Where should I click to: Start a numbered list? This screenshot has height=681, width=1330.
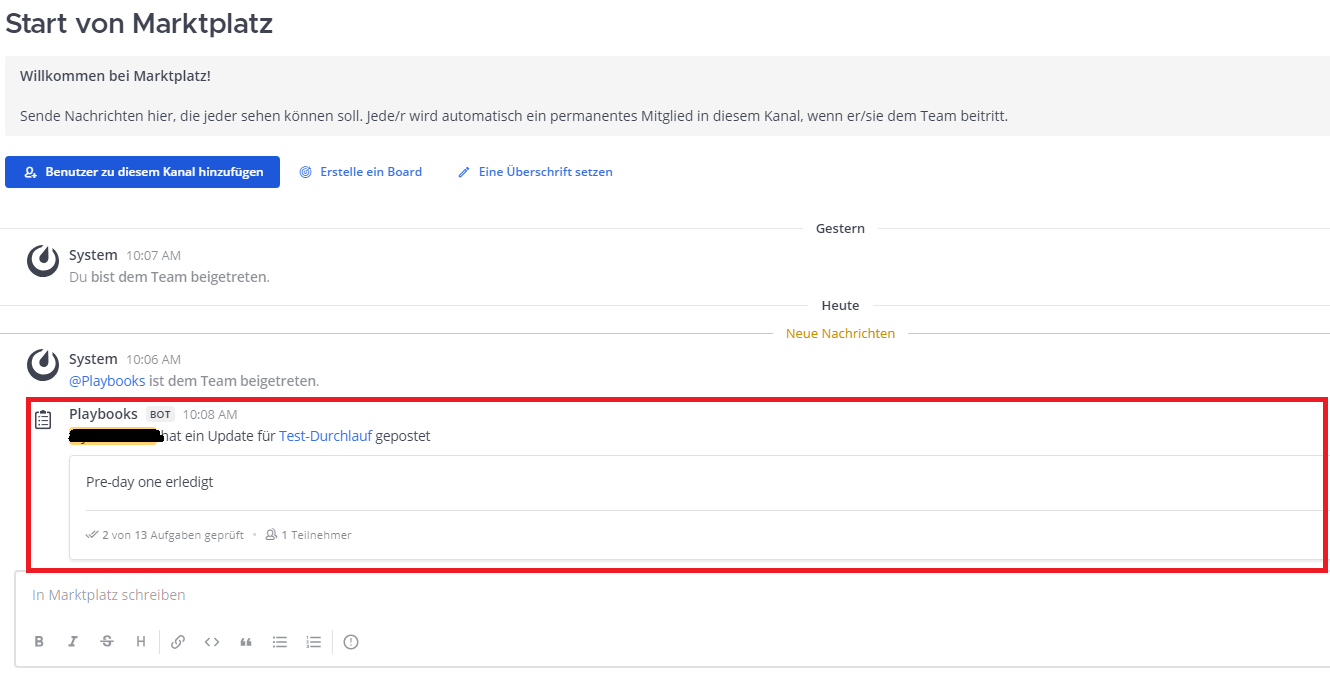(314, 642)
